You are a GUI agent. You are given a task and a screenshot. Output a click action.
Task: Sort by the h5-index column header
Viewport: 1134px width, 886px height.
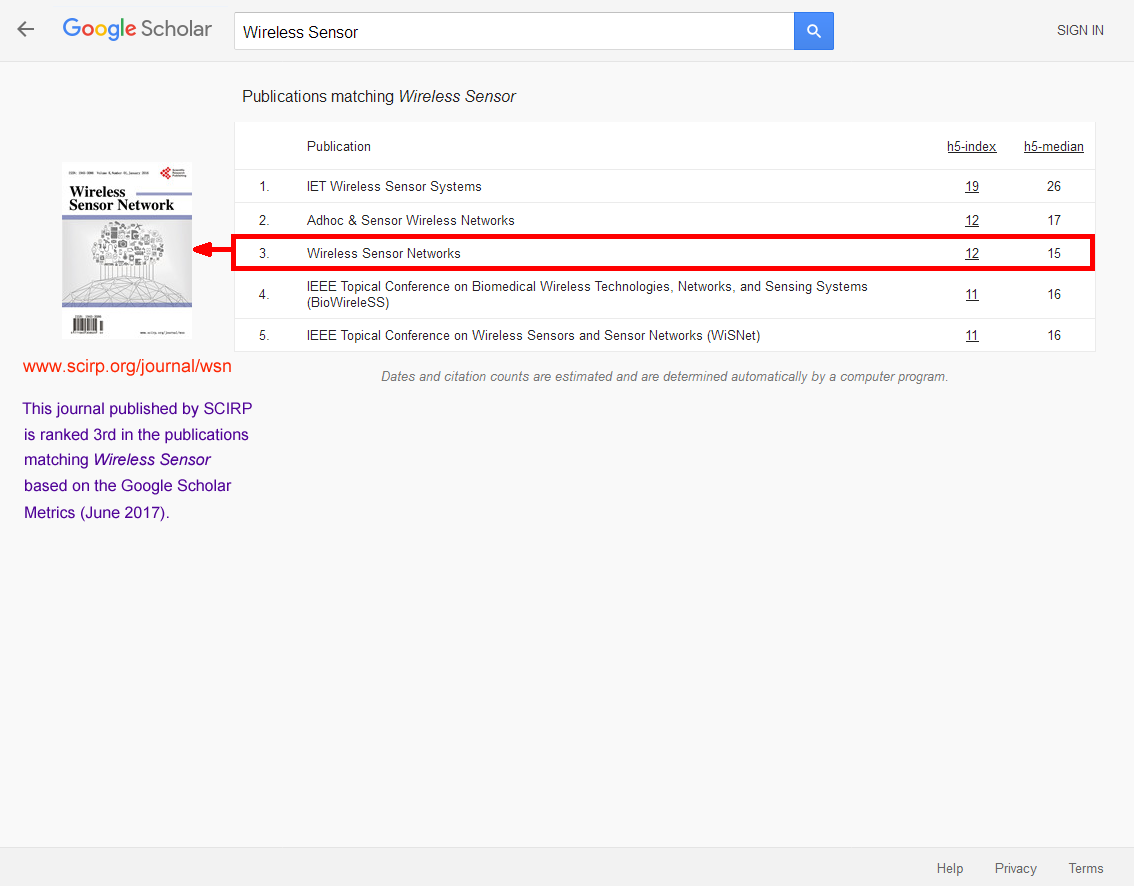point(971,146)
